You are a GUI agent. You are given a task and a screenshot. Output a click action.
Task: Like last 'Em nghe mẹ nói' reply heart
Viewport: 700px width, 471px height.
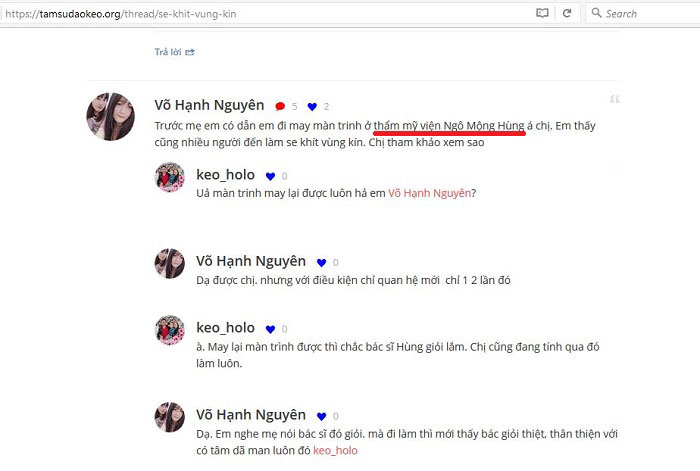(x=321, y=416)
